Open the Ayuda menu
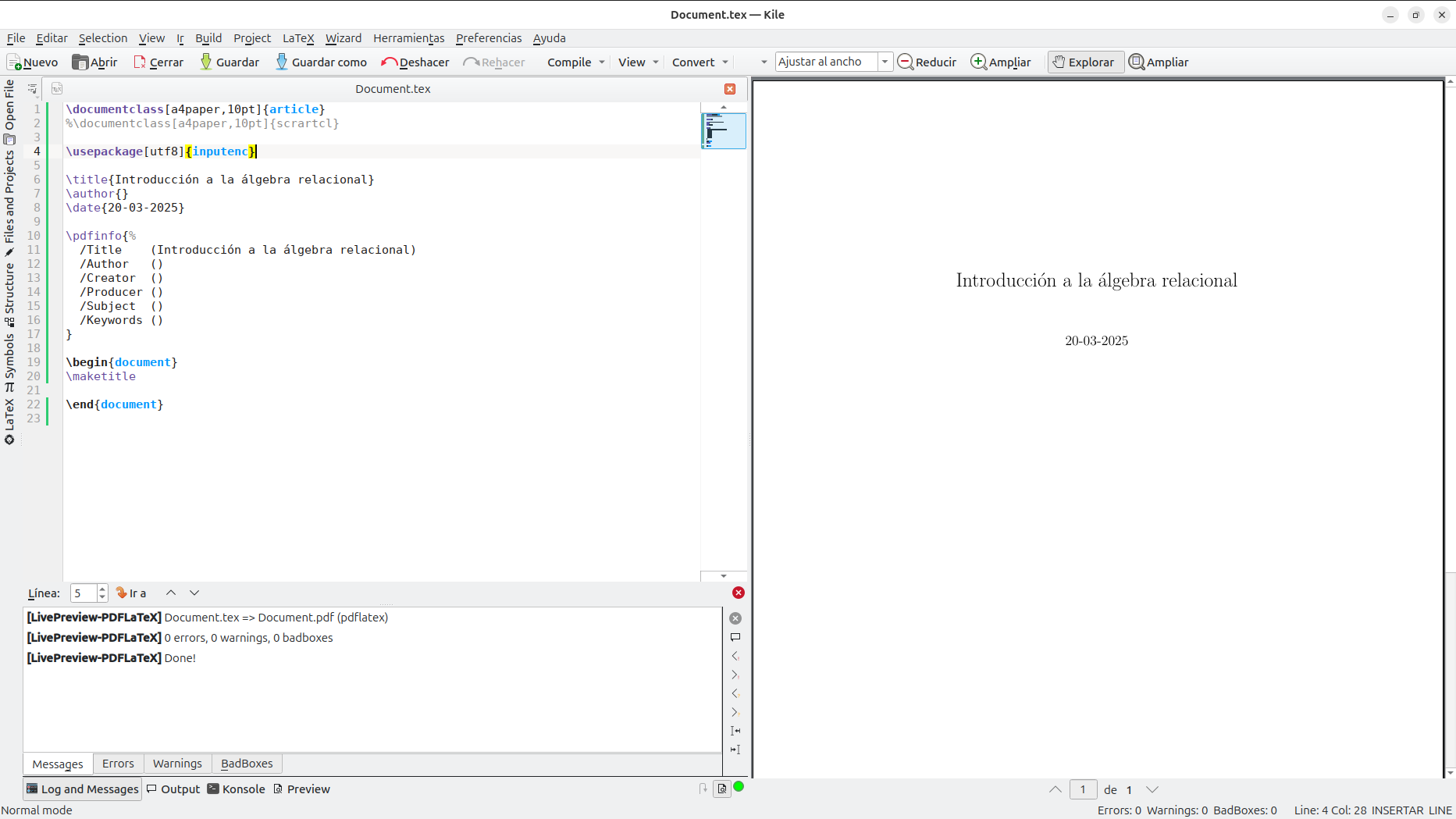The height and width of the screenshot is (819, 1456). click(x=550, y=38)
